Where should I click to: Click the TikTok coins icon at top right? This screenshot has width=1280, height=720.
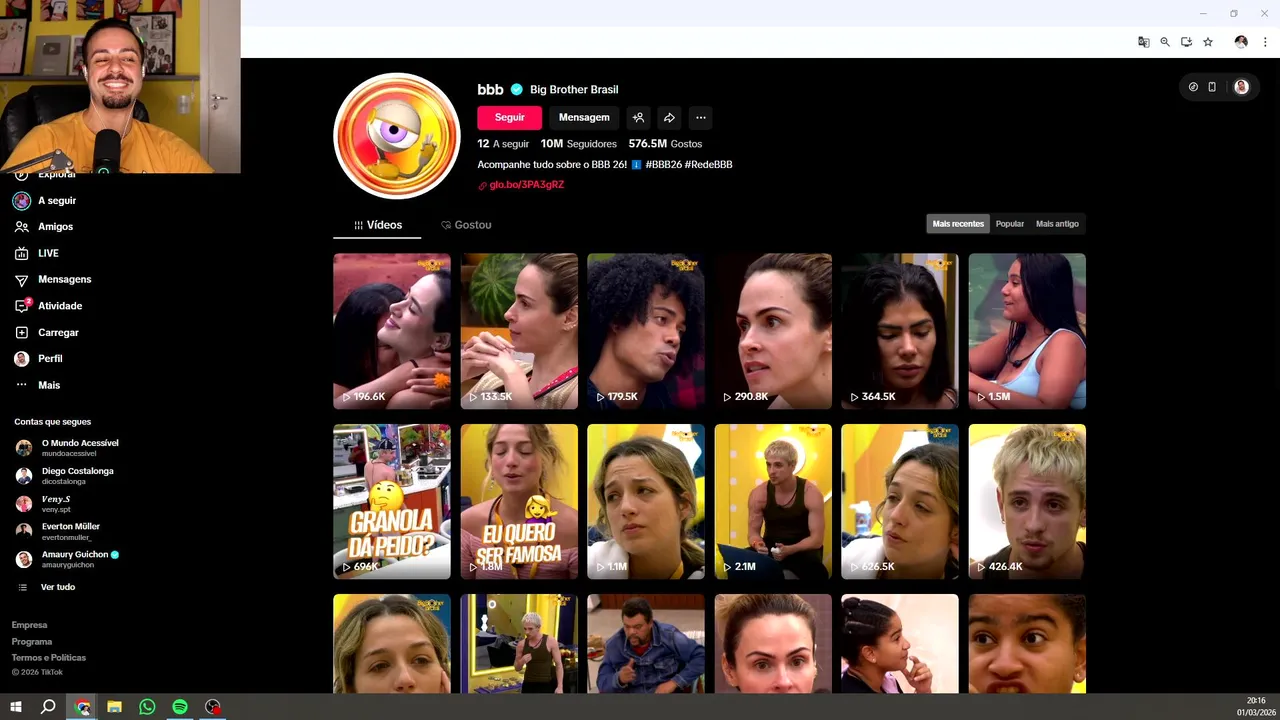[x=1193, y=87]
